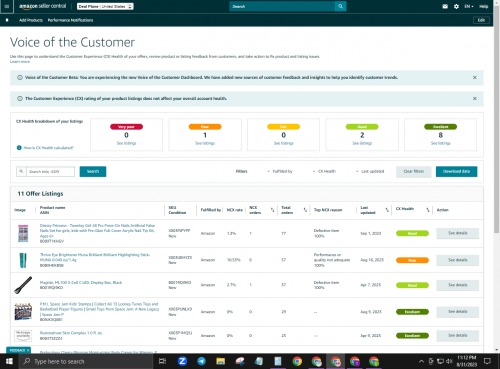Viewport: 500px width, 369px height.
Task: See details for Restorative Skin Complex row
Action: (x=457, y=335)
